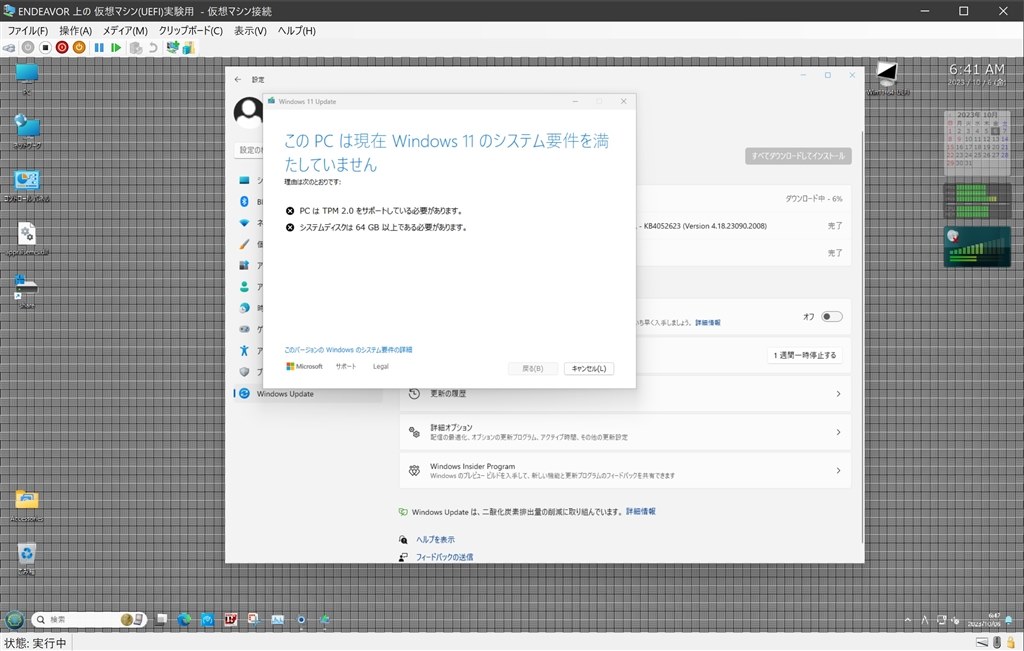The image size is (1024, 651).
Task: Click the notification bell in system tray
Action: (x=1009, y=620)
